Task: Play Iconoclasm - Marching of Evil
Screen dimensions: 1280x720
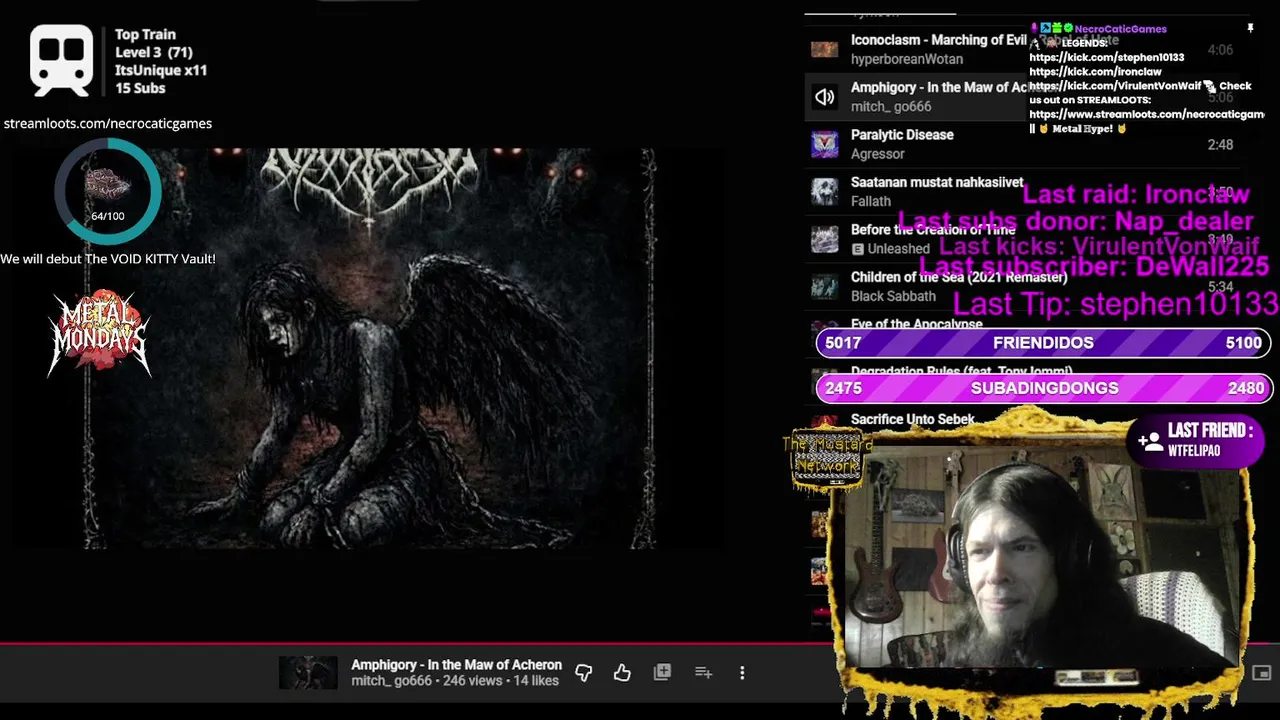Action: click(x=939, y=40)
